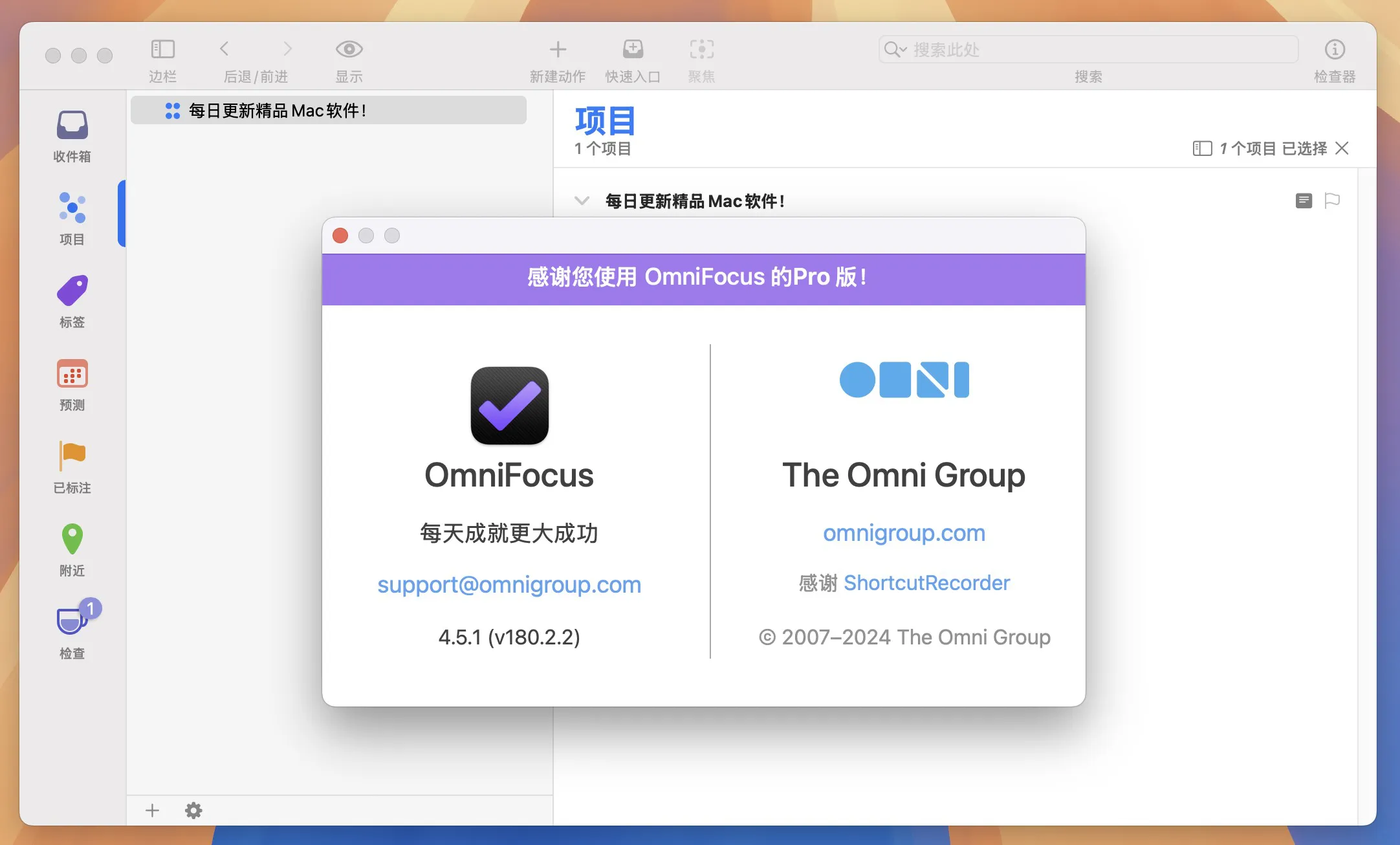
Task: Click the panel icon beside 1 个项目 已选择
Action: click(x=1202, y=149)
